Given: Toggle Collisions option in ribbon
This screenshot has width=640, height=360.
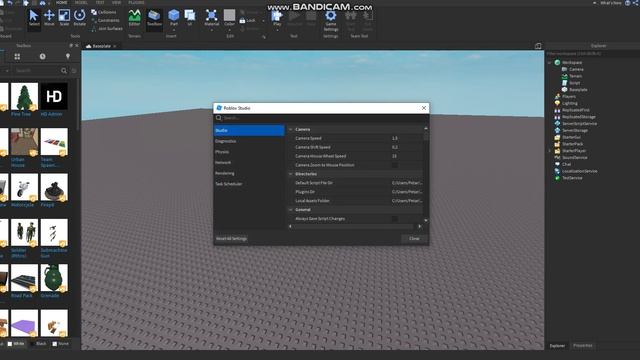Looking at the screenshot, I should click(x=104, y=12).
